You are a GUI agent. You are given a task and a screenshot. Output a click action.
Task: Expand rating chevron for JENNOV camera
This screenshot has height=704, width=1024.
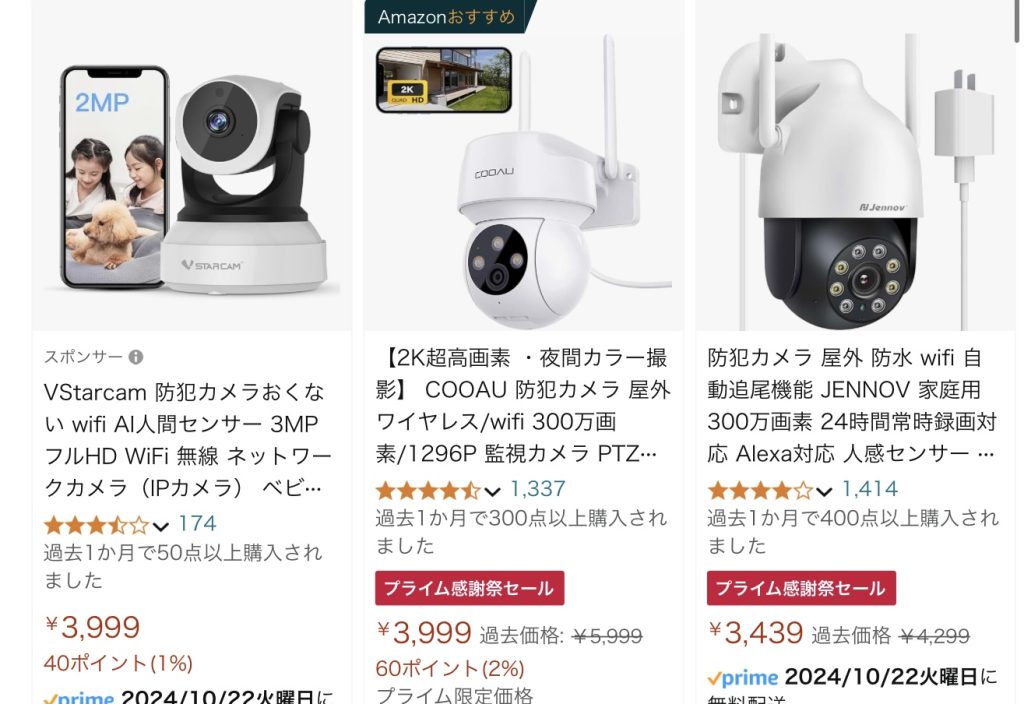(x=824, y=491)
